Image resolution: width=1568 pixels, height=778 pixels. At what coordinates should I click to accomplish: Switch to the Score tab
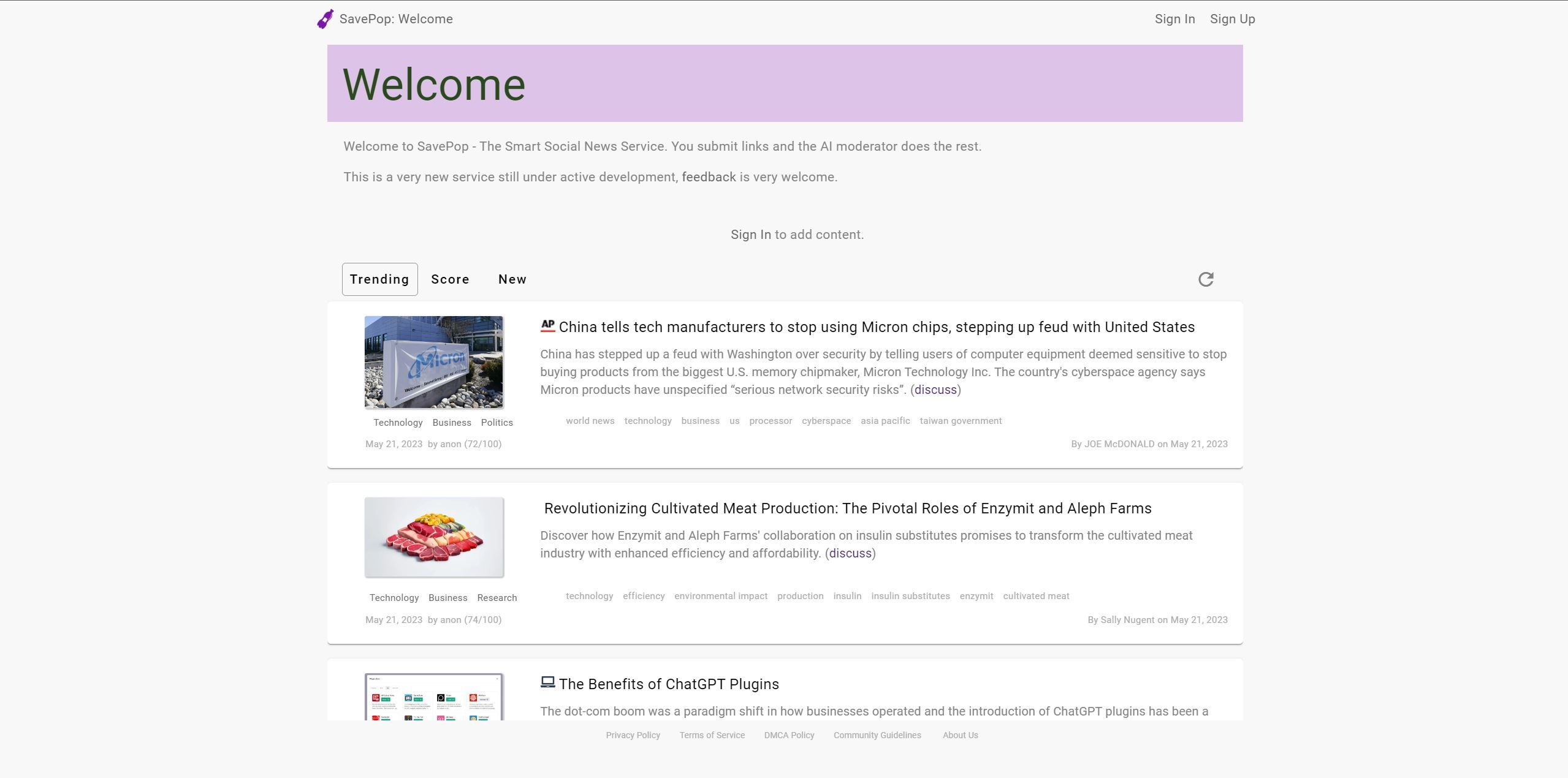[450, 279]
